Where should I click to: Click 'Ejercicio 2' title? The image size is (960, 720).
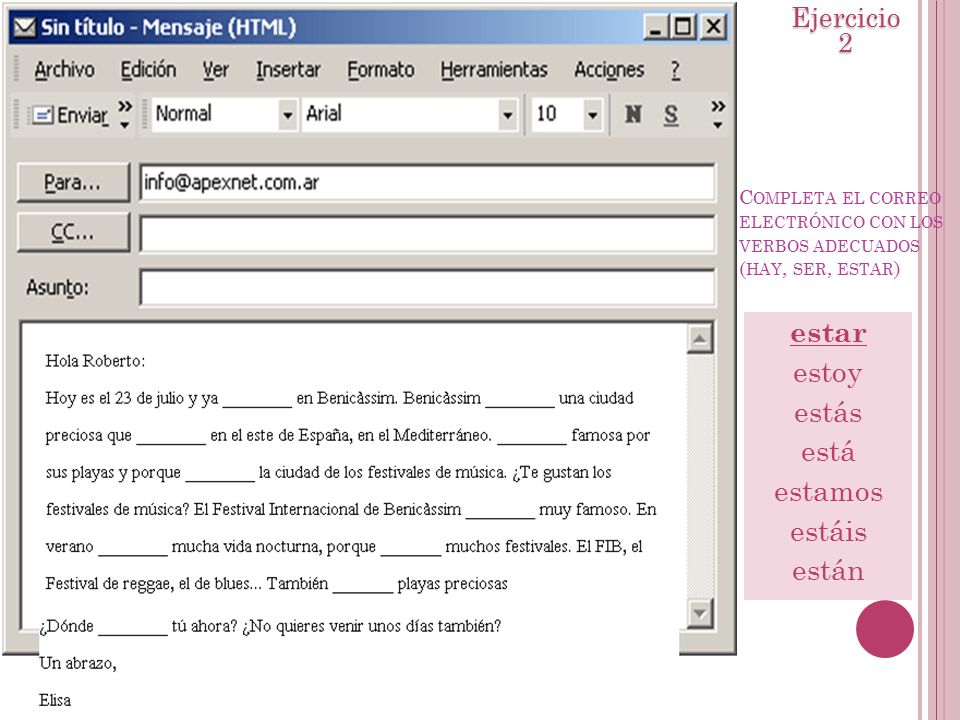846,29
